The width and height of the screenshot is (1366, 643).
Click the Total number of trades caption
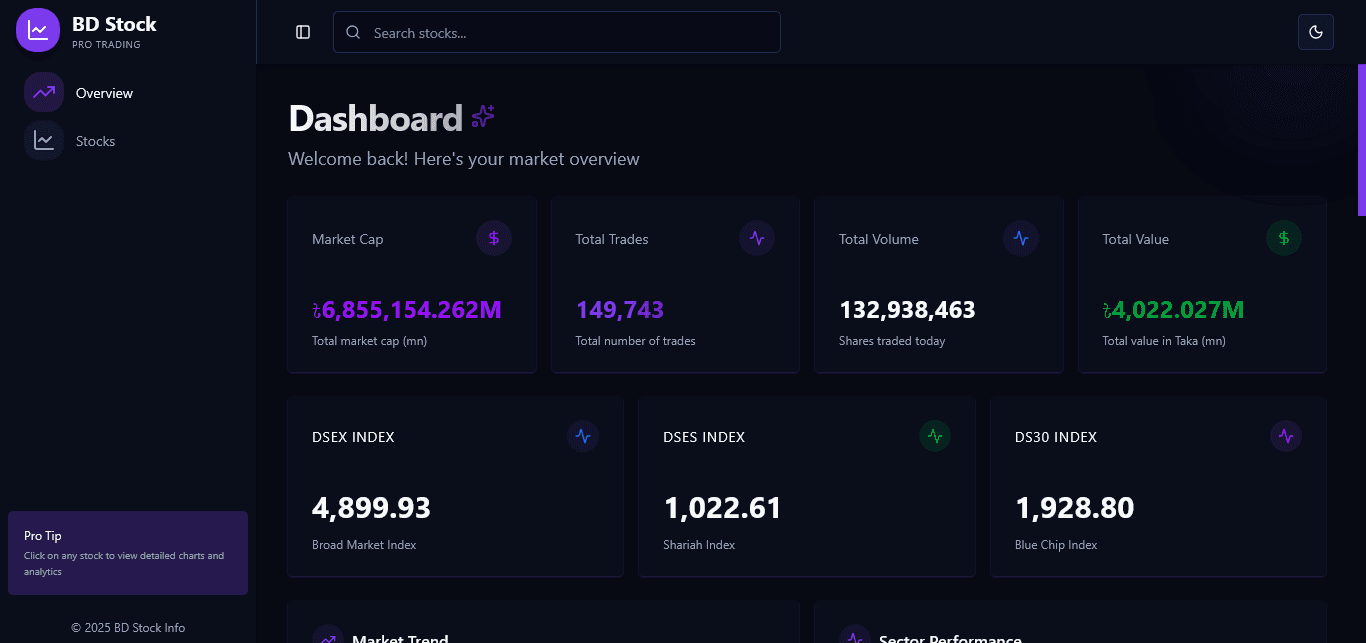click(635, 341)
